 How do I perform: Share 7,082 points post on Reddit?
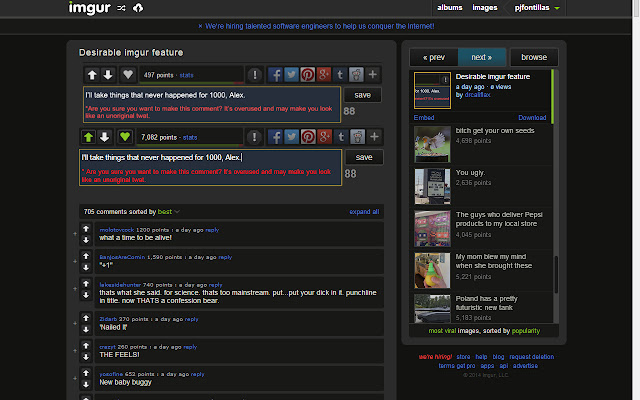click(357, 137)
